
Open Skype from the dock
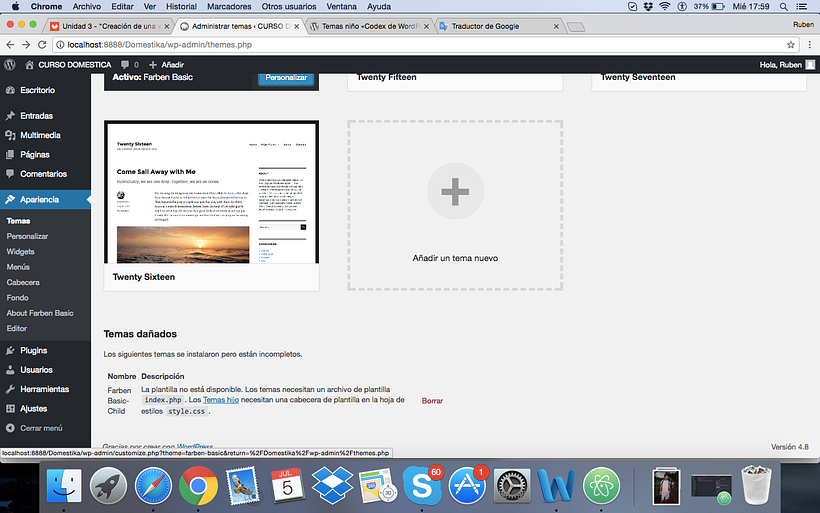pos(422,486)
